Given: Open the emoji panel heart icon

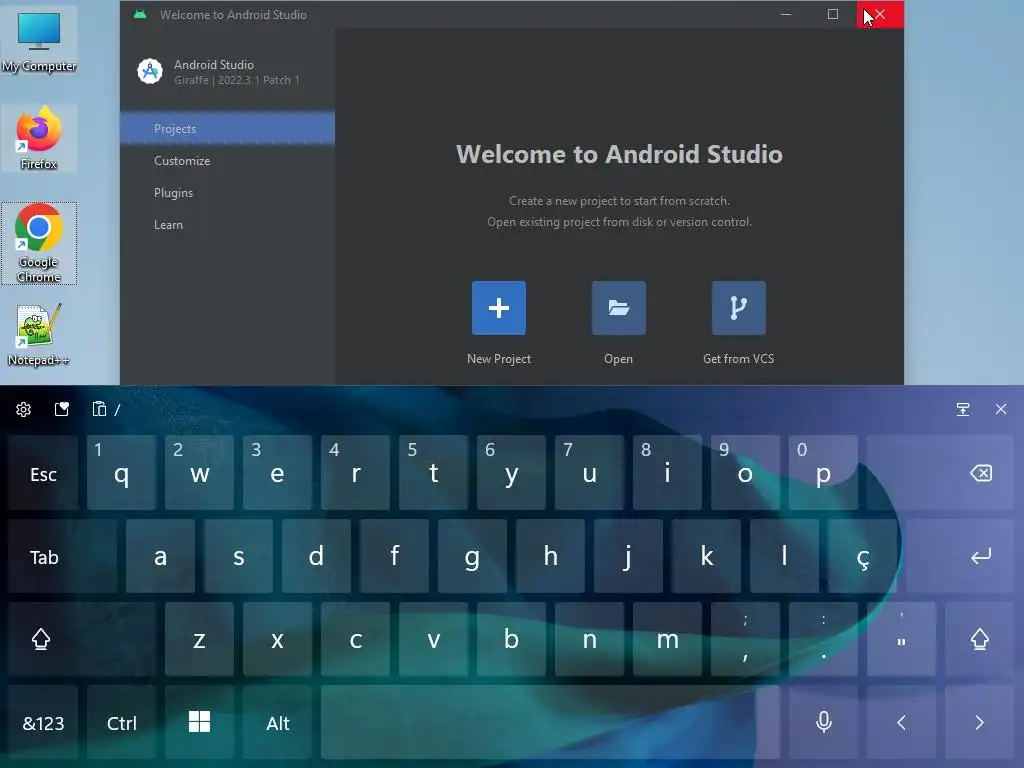Looking at the screenshot, I should (x=61, y=409).
